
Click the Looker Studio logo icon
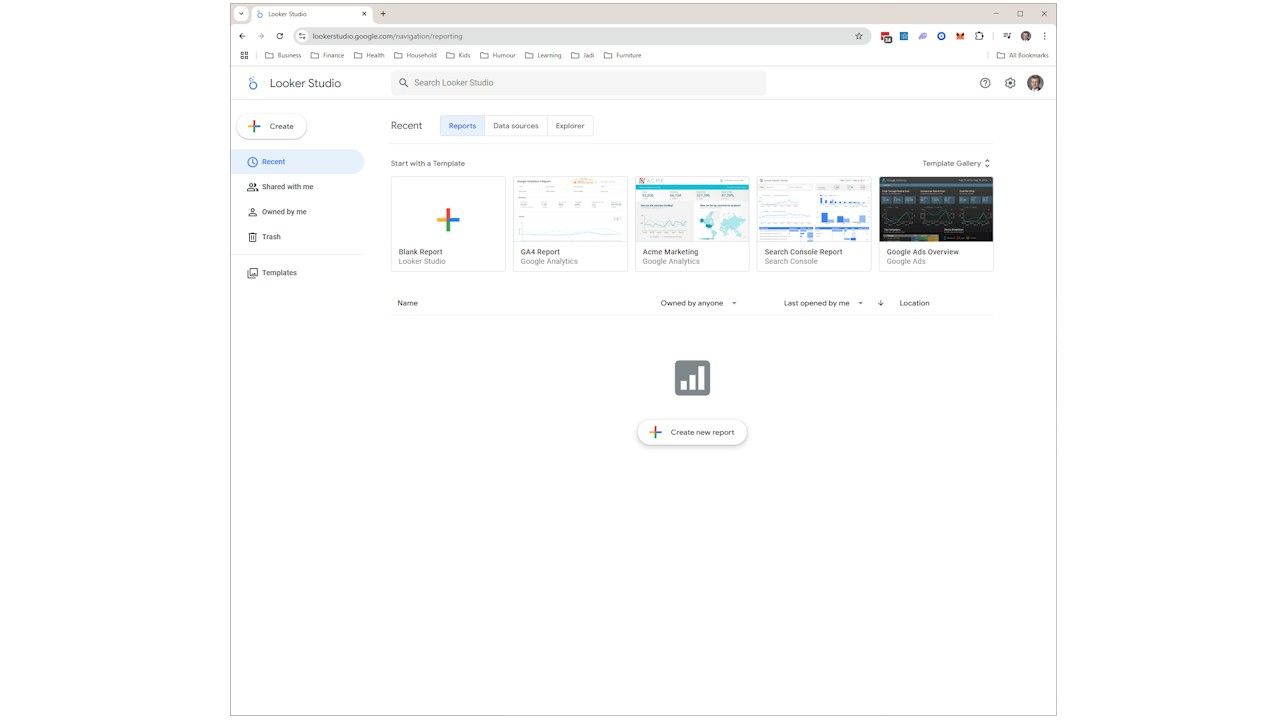click(x=253, y=83)
